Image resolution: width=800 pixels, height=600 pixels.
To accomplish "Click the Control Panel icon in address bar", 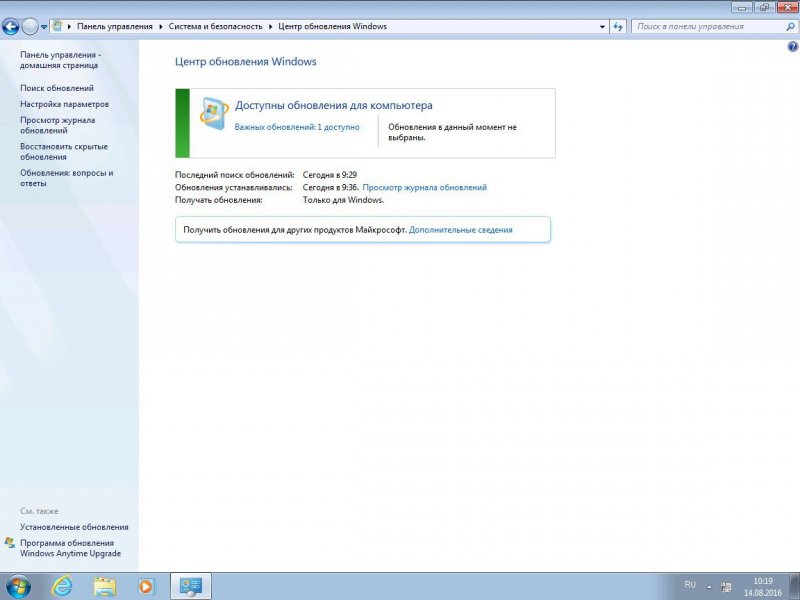I will (57, 26).
